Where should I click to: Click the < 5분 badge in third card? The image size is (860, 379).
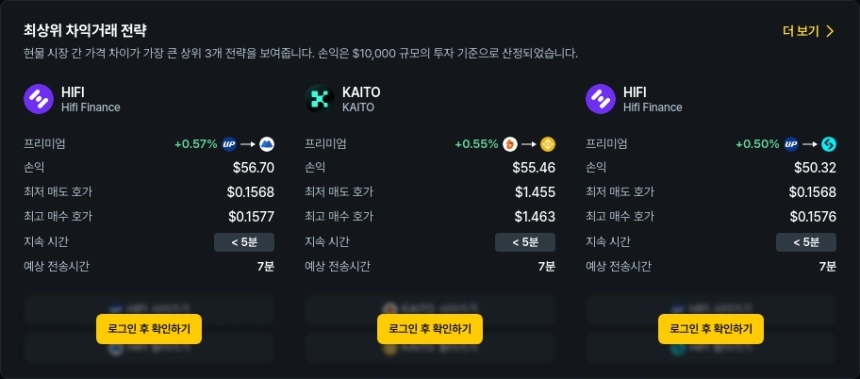click(806, 242)
